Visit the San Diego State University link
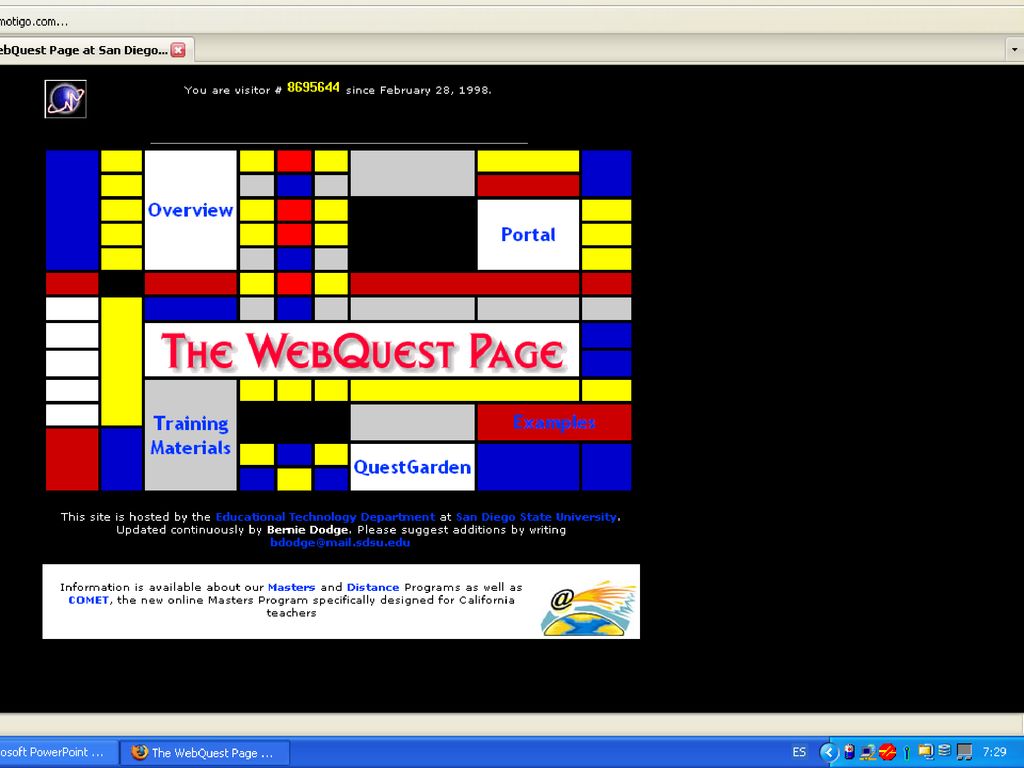This screenshot has width=1024, height=768. pos(536,517)
